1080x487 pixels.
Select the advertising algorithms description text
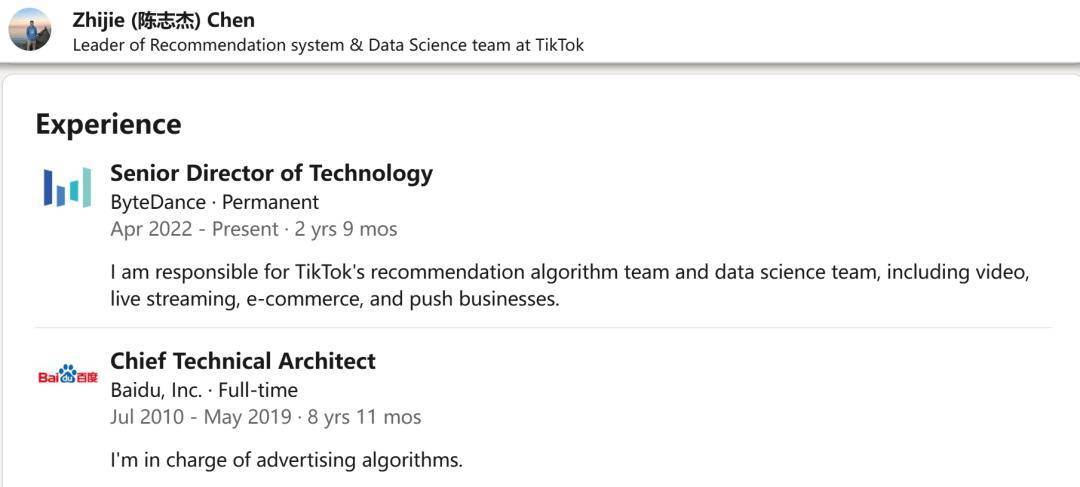tap(287, 460)
